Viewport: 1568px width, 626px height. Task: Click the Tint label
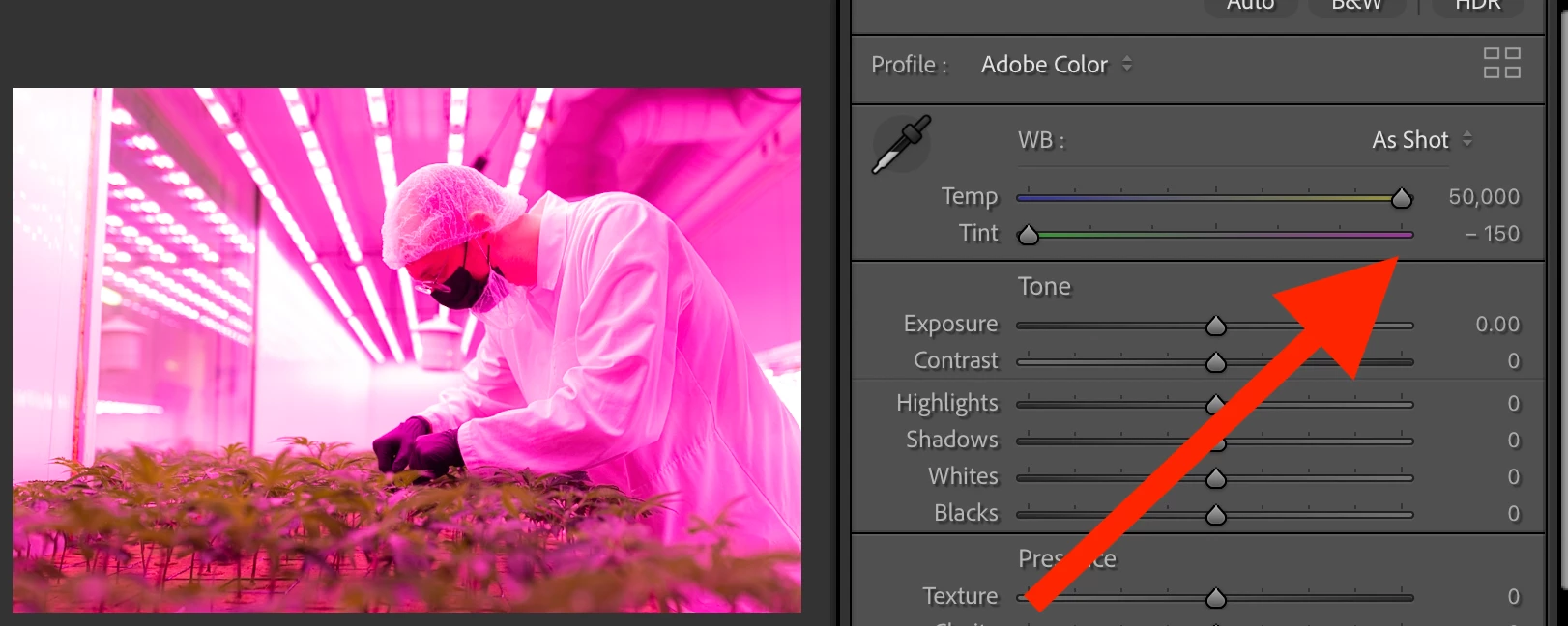pos(978,234)
